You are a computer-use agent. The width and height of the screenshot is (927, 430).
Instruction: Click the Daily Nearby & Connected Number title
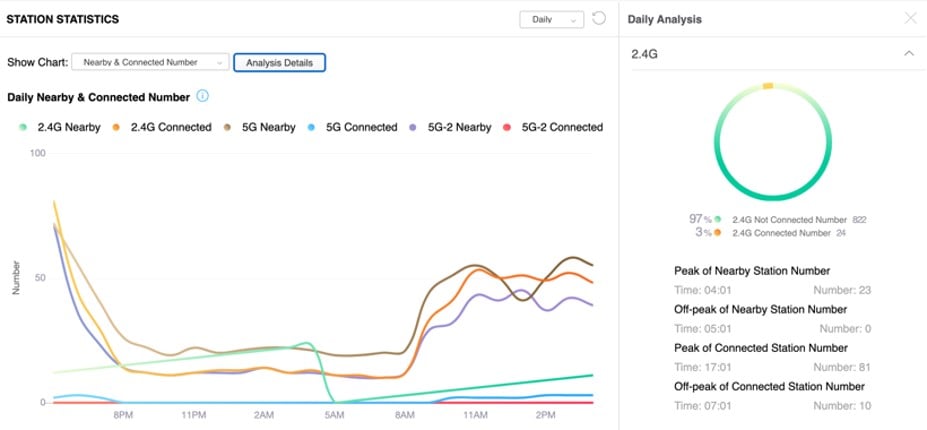[98, 97]
